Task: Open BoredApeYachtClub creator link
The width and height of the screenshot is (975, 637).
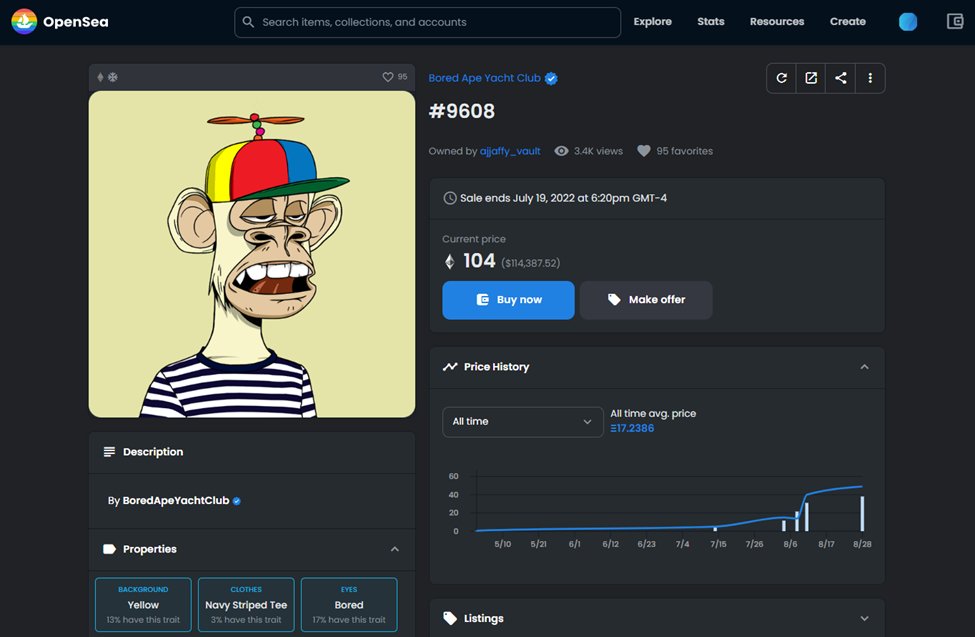Action: (175, 501)
